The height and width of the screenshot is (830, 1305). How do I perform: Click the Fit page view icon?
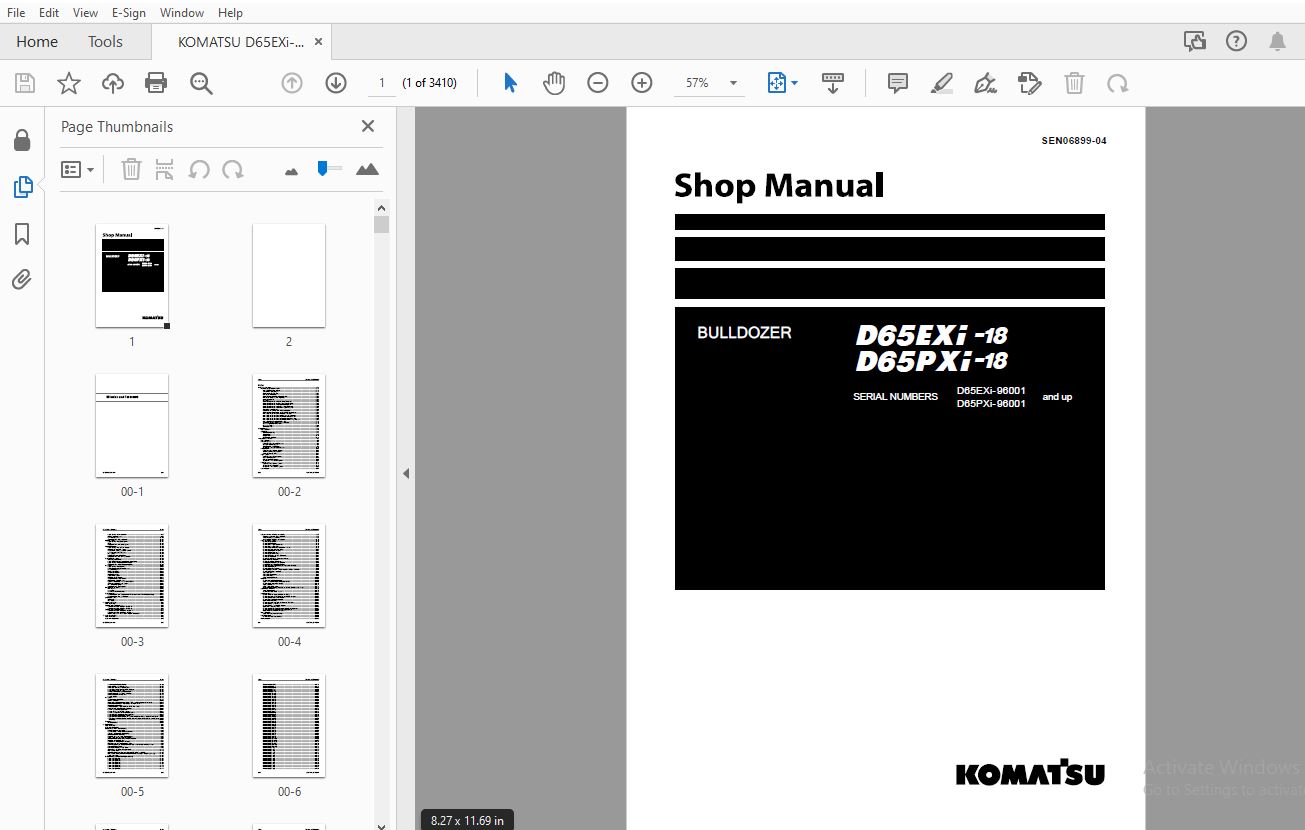[x=777, y=83]
